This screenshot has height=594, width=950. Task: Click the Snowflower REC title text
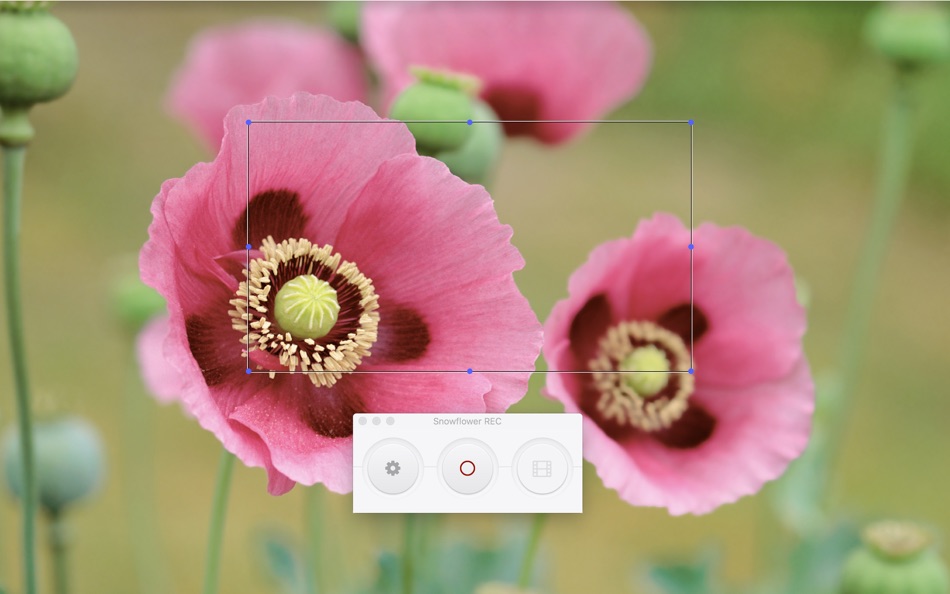pyautogui.click(x=467, y=421)
